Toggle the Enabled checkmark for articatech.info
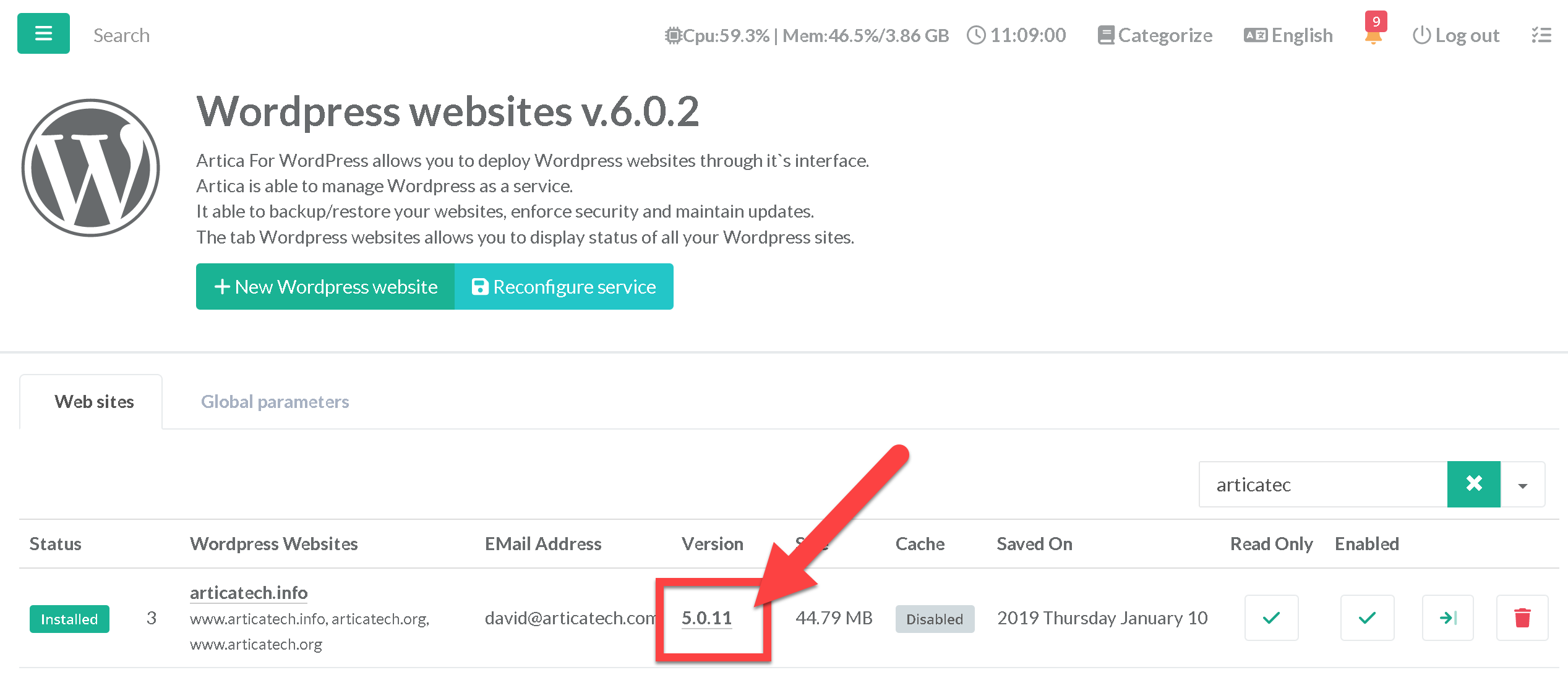The width and height of the screenshot is (1568, 696). (1367, 617)
